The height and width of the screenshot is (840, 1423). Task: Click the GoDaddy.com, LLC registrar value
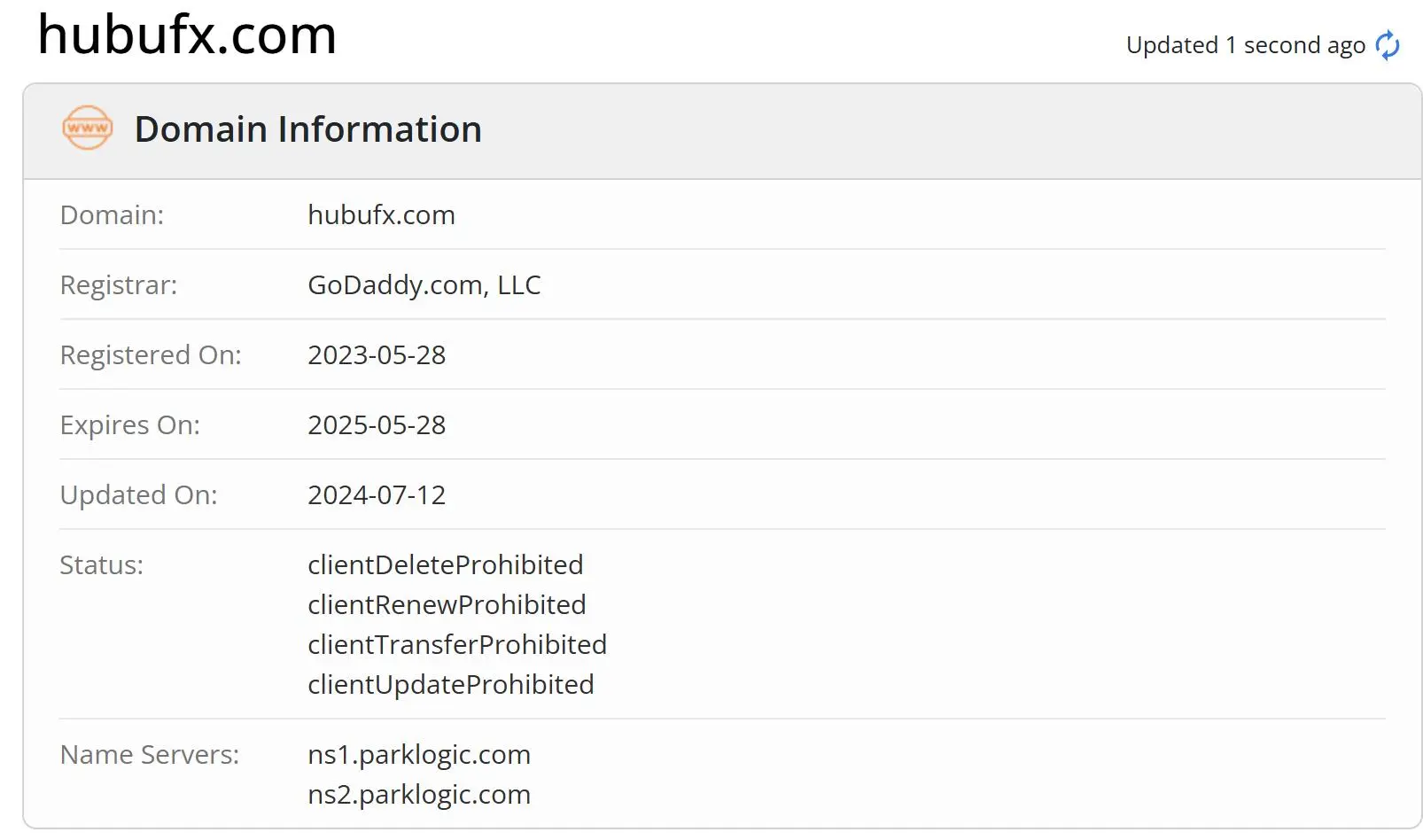click(424, 284)
